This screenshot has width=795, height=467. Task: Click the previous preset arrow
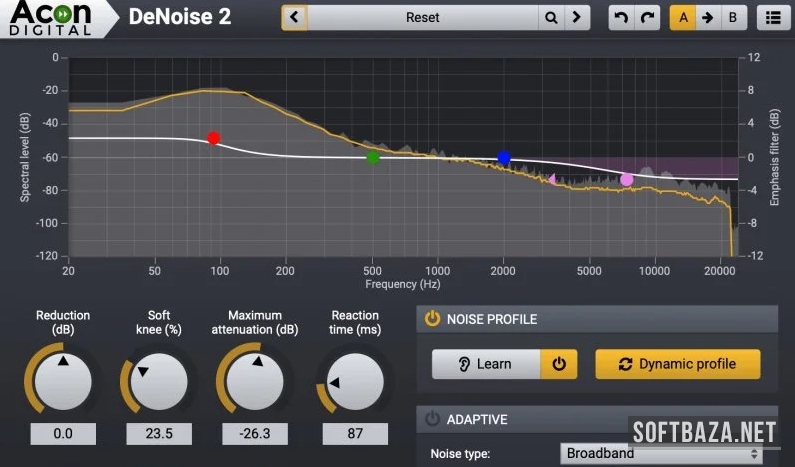294,18
